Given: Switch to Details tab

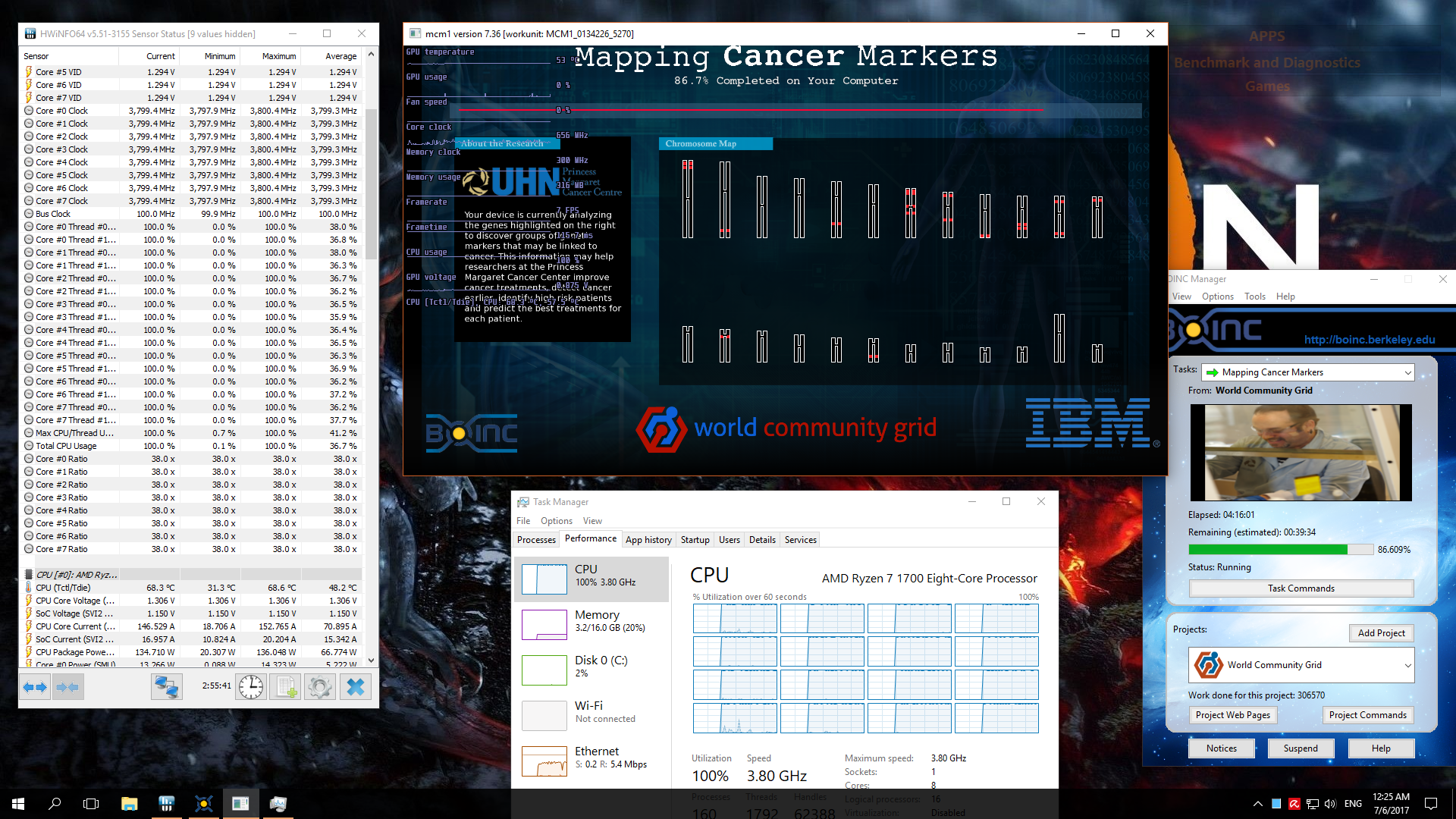Looking at the screenshot, I should [762, 540].
